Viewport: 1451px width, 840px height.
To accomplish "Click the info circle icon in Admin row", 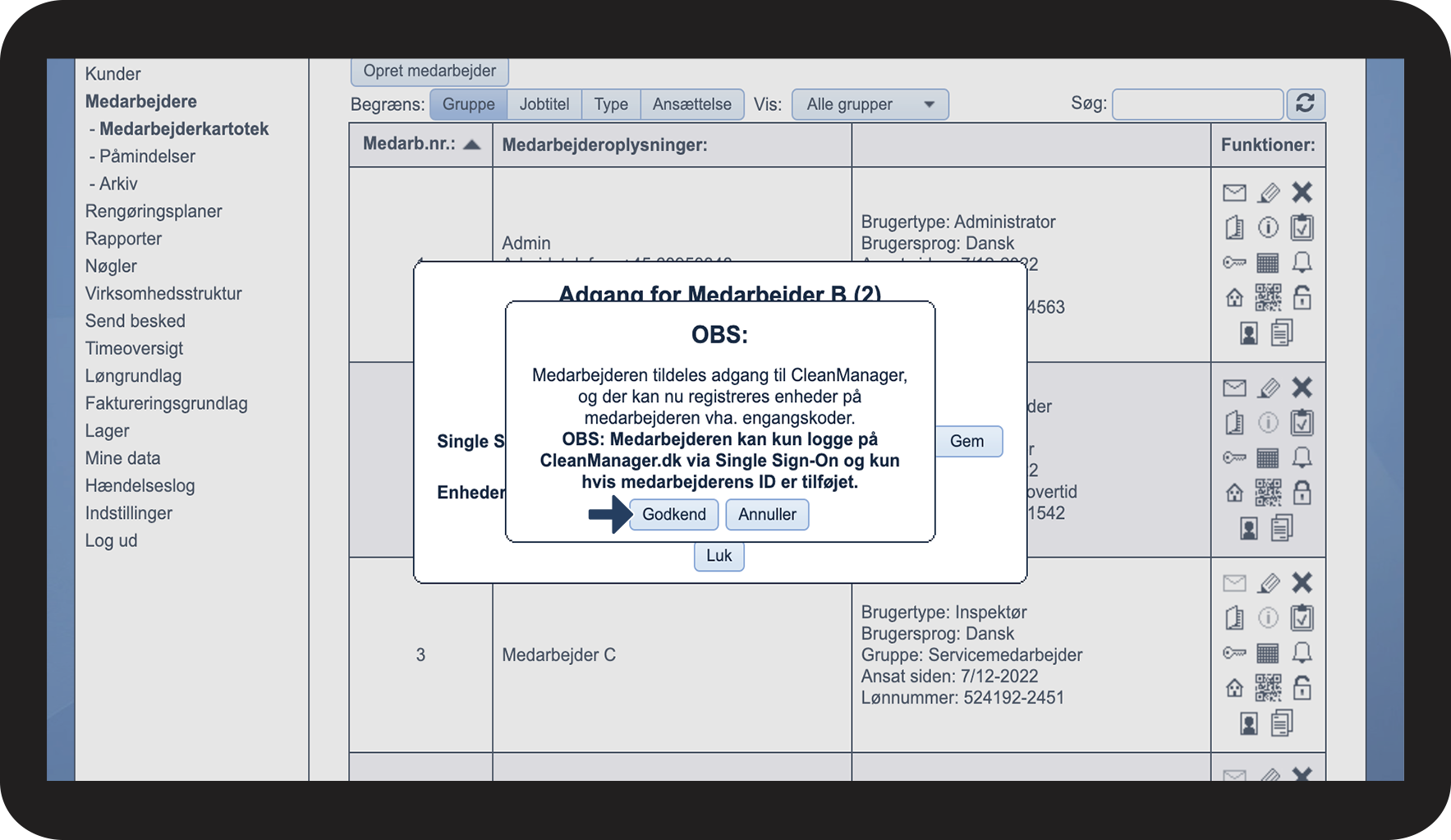I will (1268, 227).
